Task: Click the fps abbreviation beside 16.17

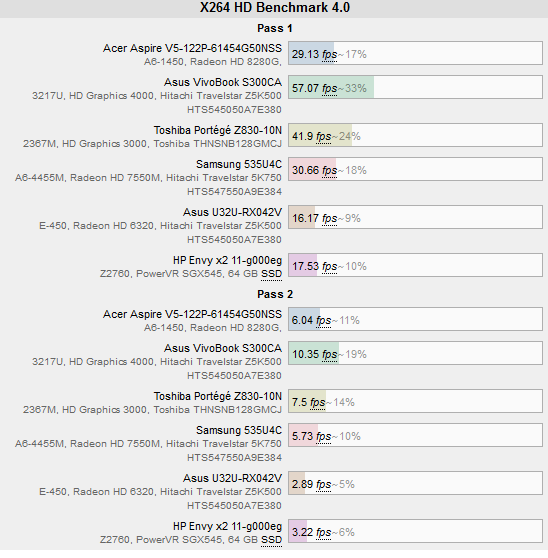Action: tap(329, 218)
